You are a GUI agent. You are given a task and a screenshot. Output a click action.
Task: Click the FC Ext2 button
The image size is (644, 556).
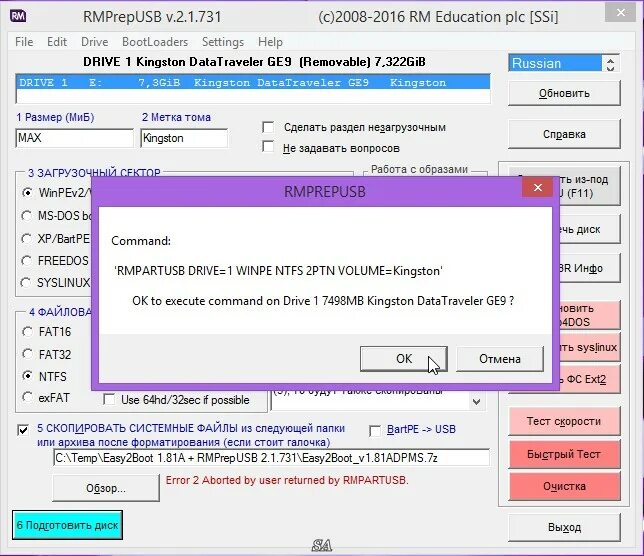[588, 379]
